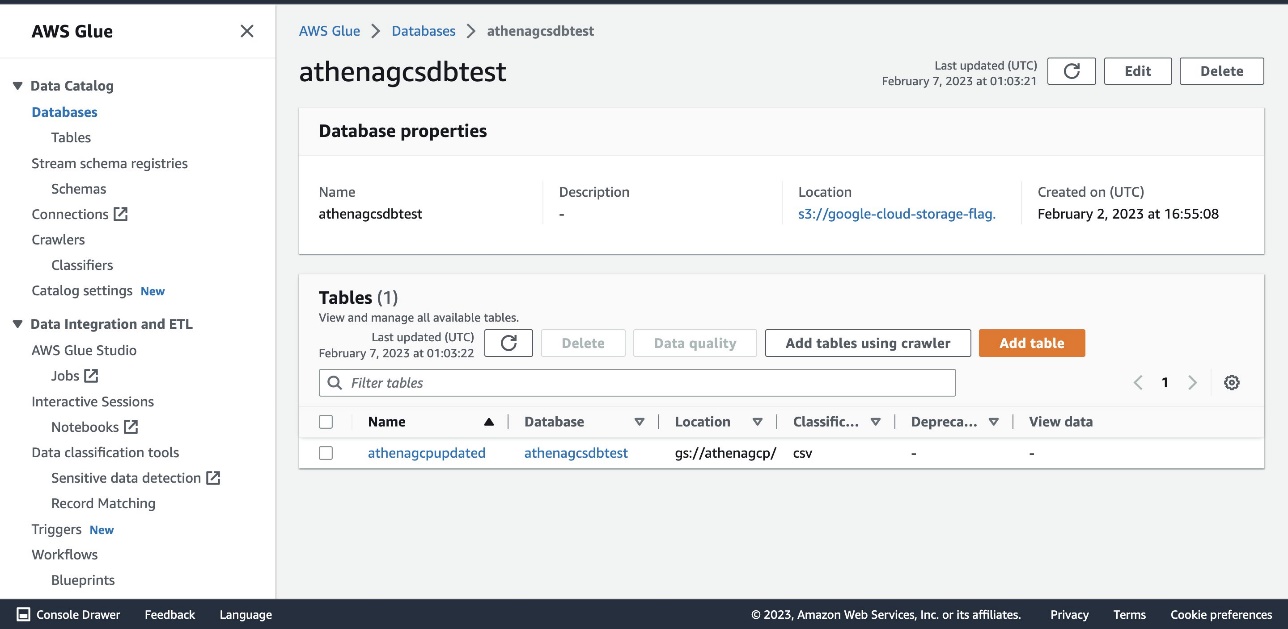1288x629 pixels.
Task: Open the athenagcpupdated table link
Action: click(x=427, y=453)
